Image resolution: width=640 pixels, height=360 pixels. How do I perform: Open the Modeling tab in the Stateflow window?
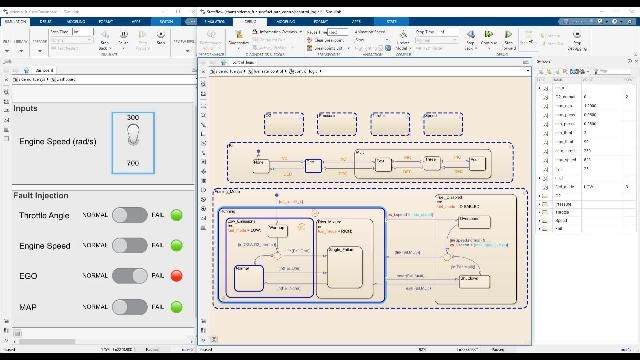point(285,21)
